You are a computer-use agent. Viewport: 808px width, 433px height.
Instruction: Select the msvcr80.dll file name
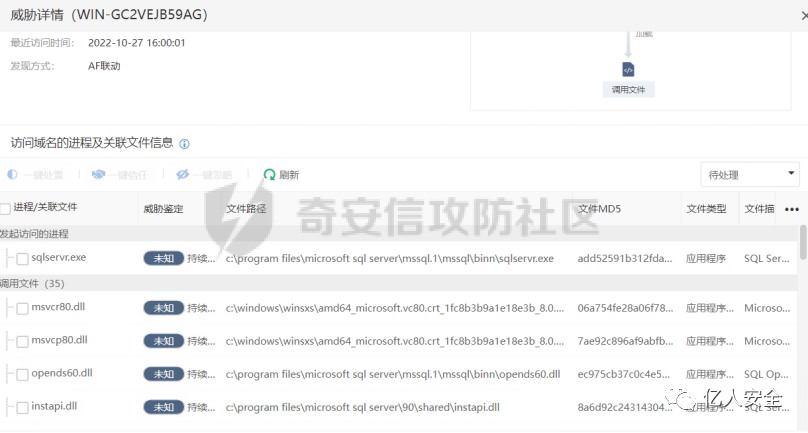pyautogui.click(x=58, y=307)
